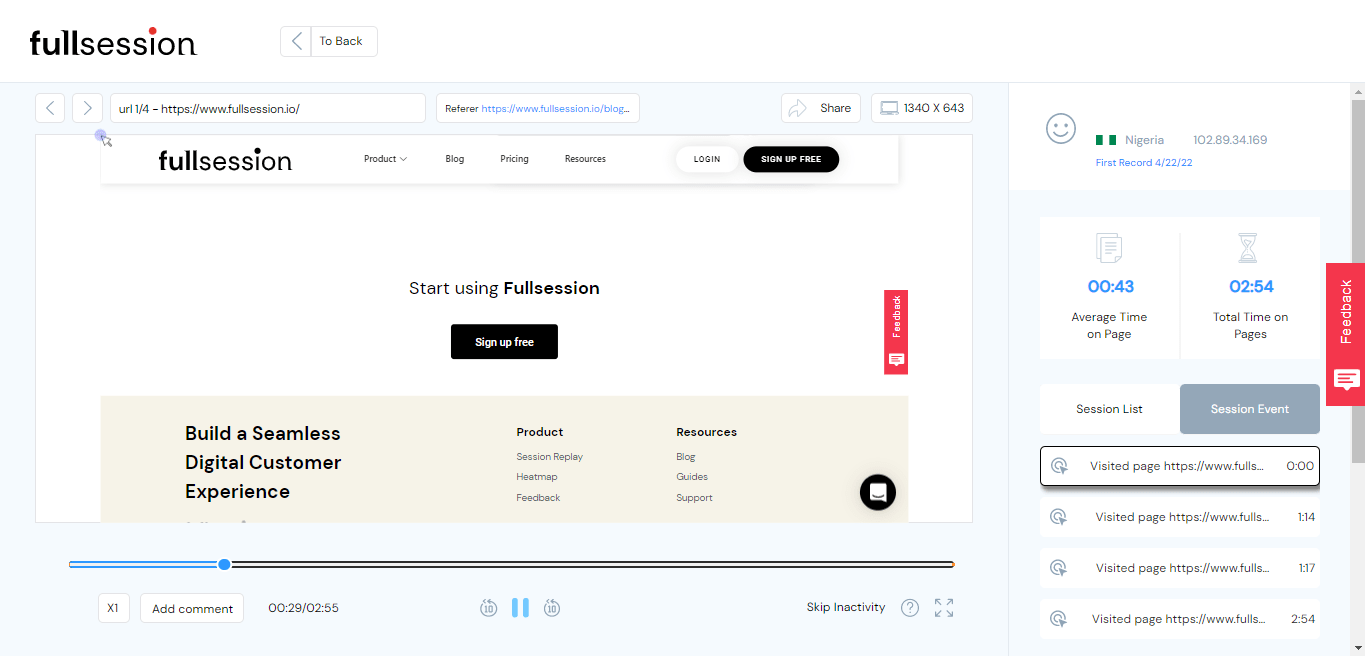Image resolution: width=1365 pixels, height=656 pixels.
Task: Click the smiley face user icon
Action: tap(1061, 128)
